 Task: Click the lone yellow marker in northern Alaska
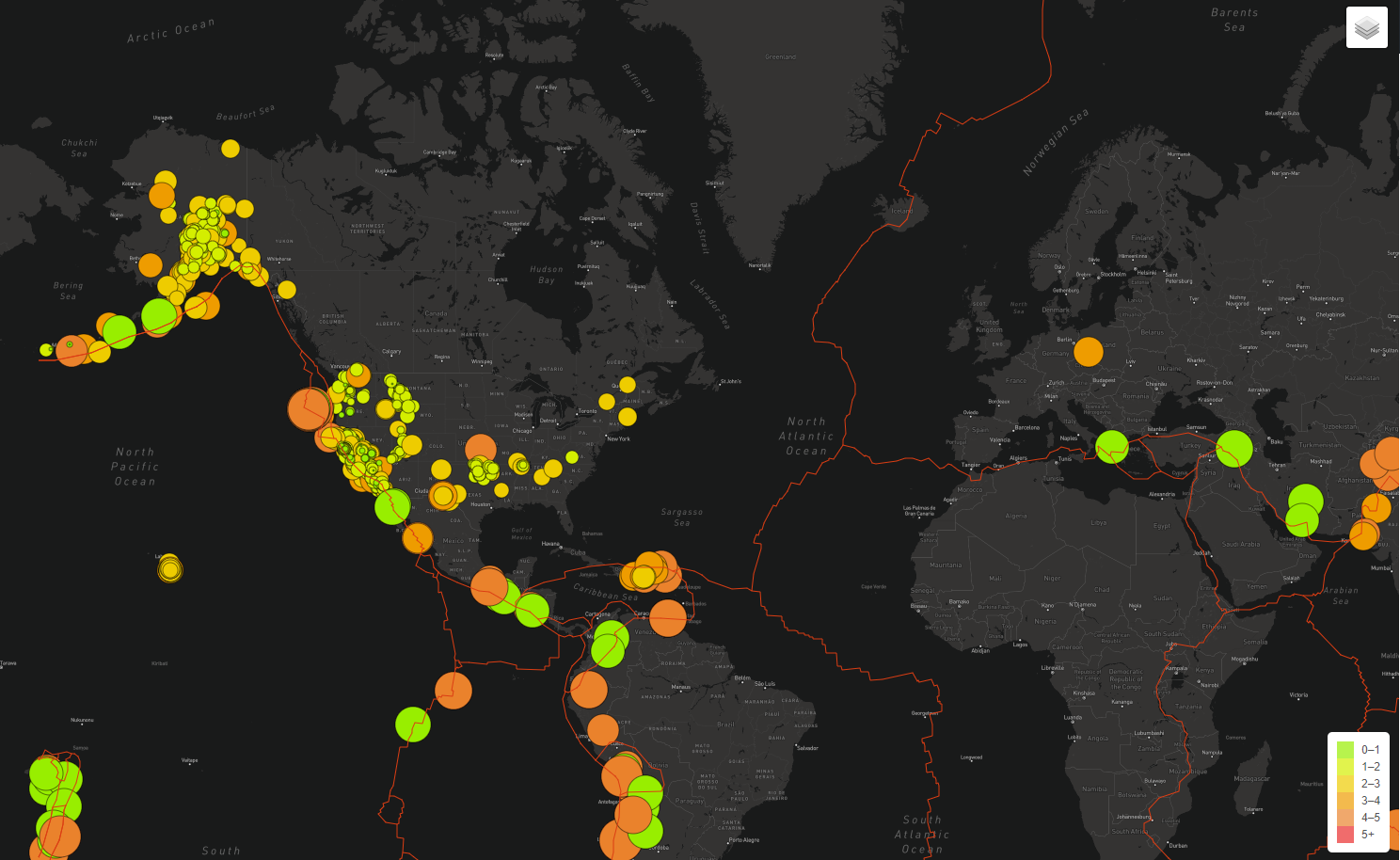click(x=231, y=149)
